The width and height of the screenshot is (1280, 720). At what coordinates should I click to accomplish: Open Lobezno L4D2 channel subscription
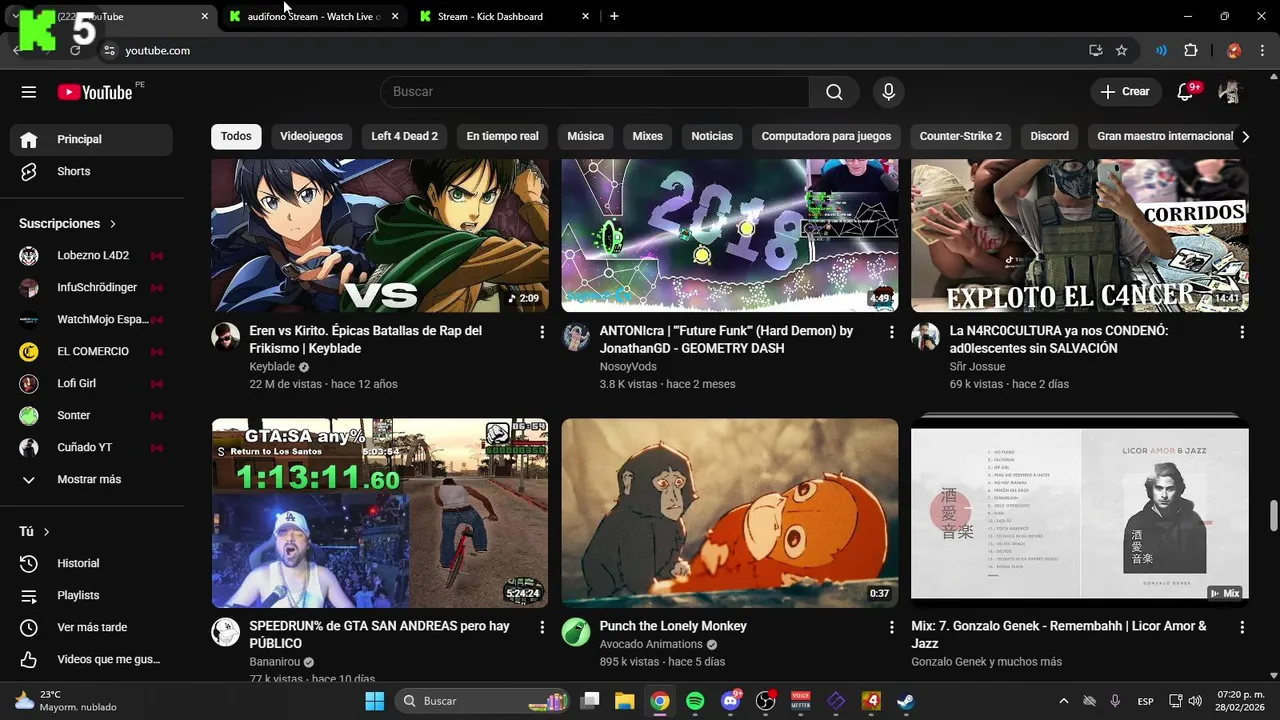pyautogui.click(x=91, y=255)
